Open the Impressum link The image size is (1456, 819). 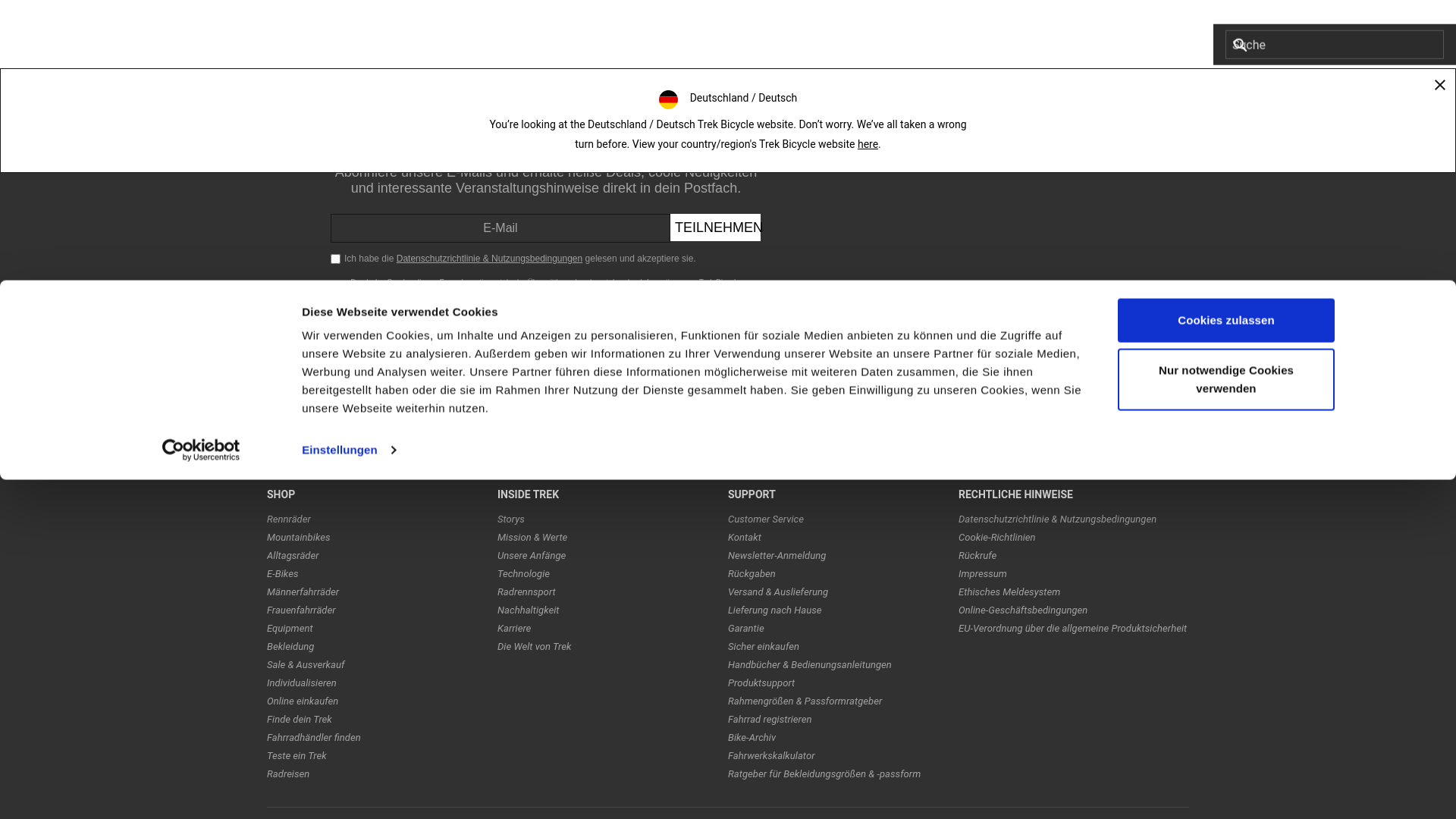tap(982, 574)
